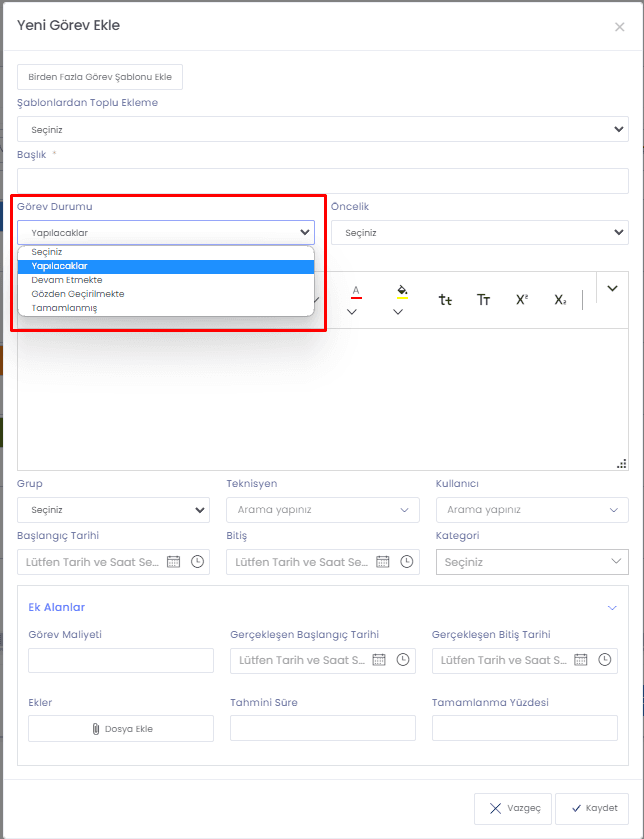Click Vazgeç to cancel
This screenshot has width=644, height=839.
pyautogui.click(x=512, y=809)
